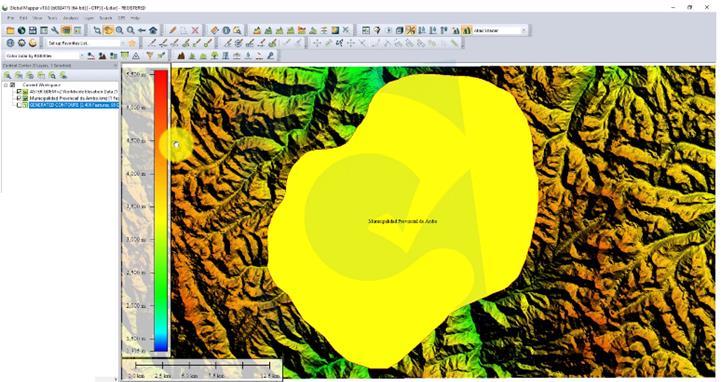Toggle ASTER GDEM elevation layer checkbox
Screen dimensions: 728x382
coord(19,92)
